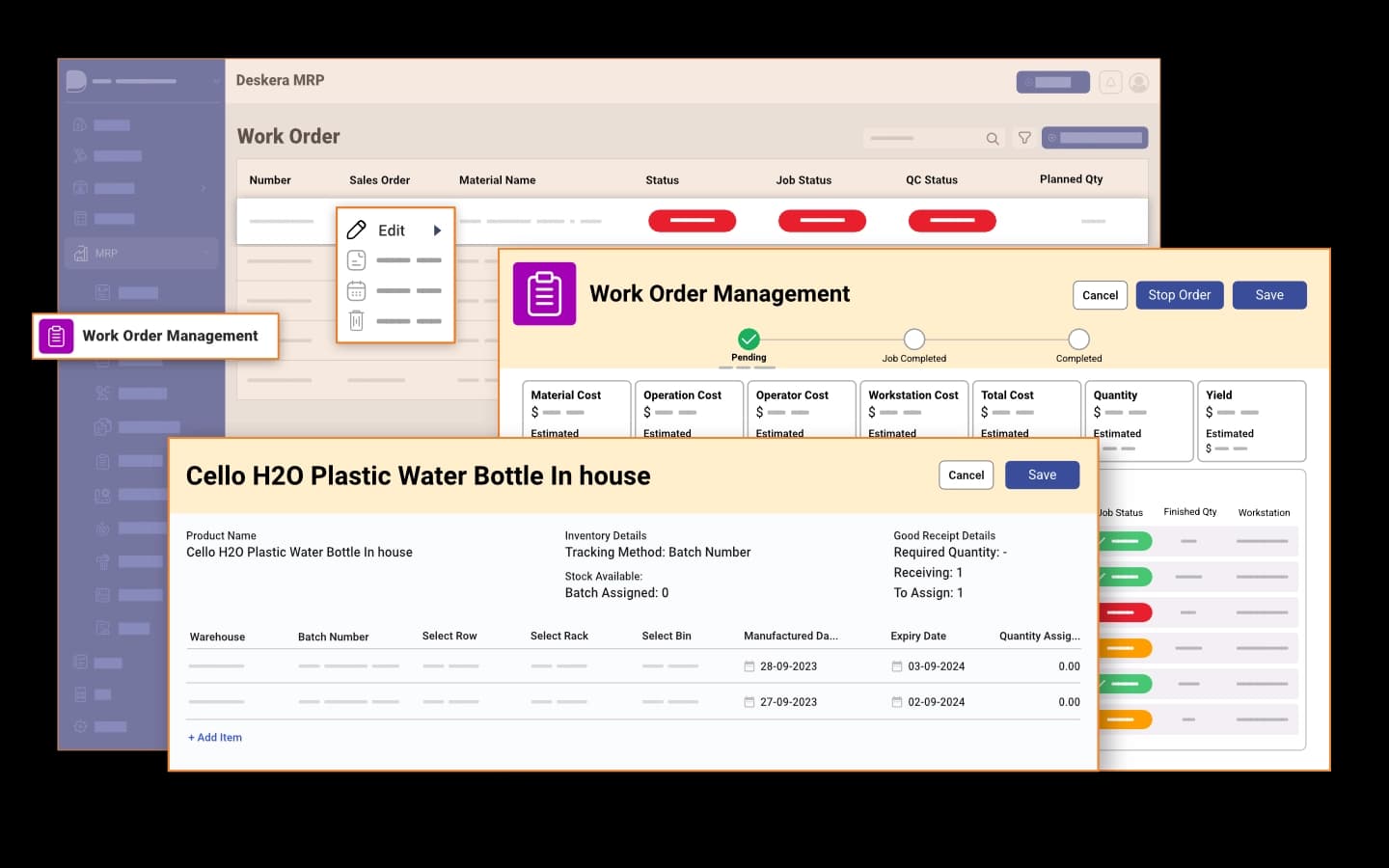1389x868 pixels.
Task: Open expiry date picker showing 03-09-2024
Action: click(897, 666)
